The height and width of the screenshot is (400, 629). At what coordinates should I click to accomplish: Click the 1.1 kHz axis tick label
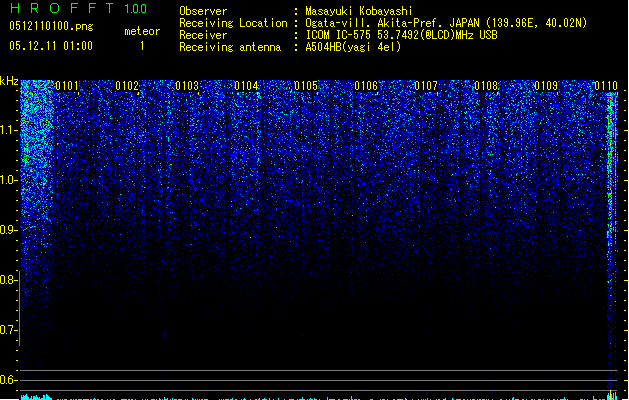[8, 130]
